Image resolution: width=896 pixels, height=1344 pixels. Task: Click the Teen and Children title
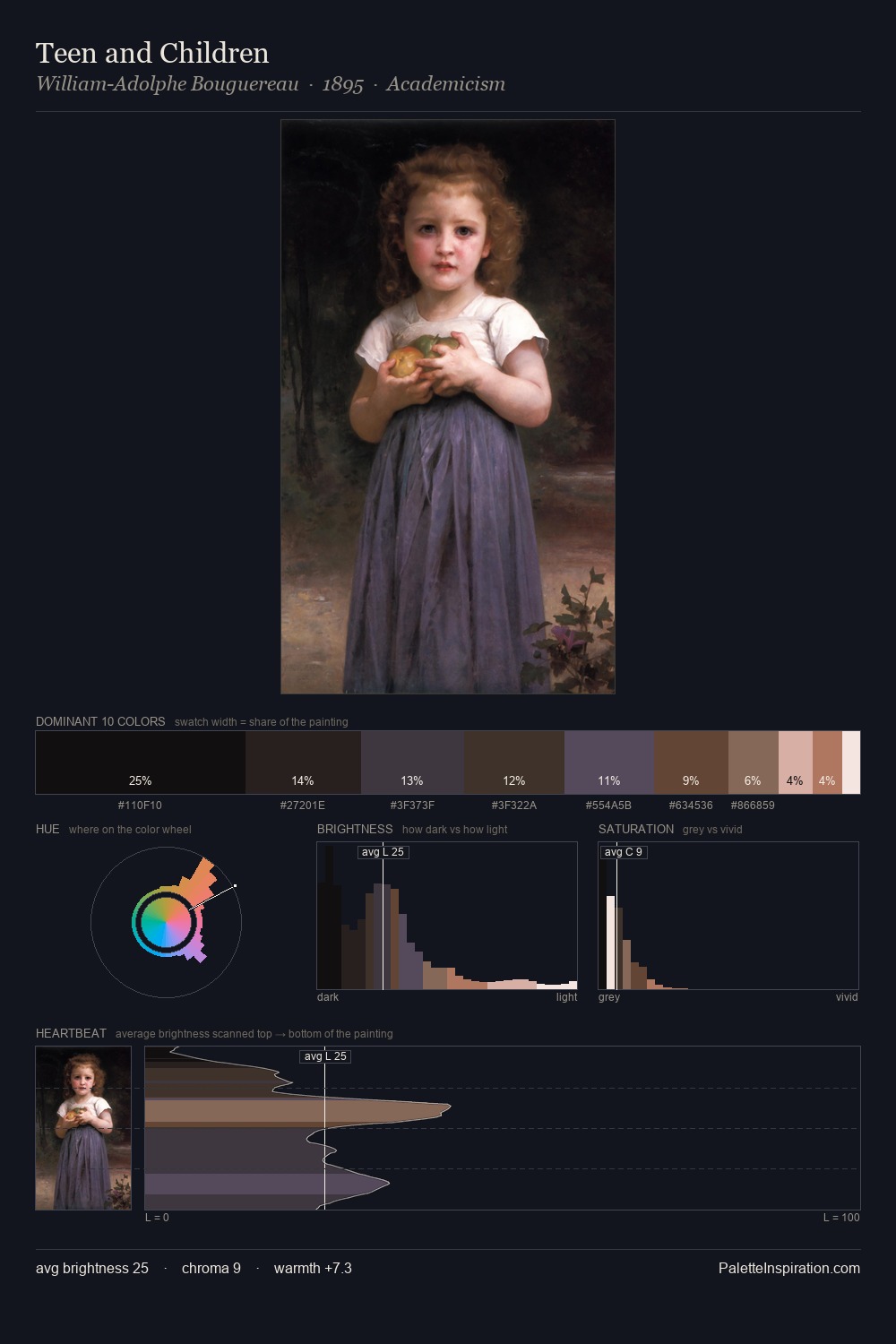pos(152,53)
